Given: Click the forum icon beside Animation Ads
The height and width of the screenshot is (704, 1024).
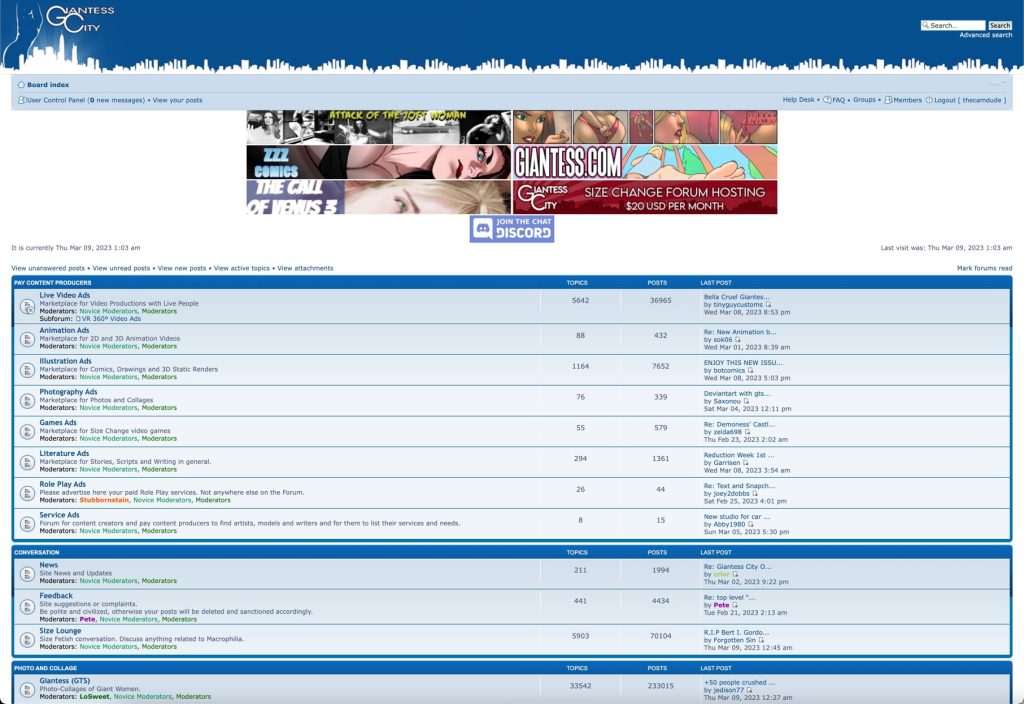Looking at the screenshot, I should point(27,339).
